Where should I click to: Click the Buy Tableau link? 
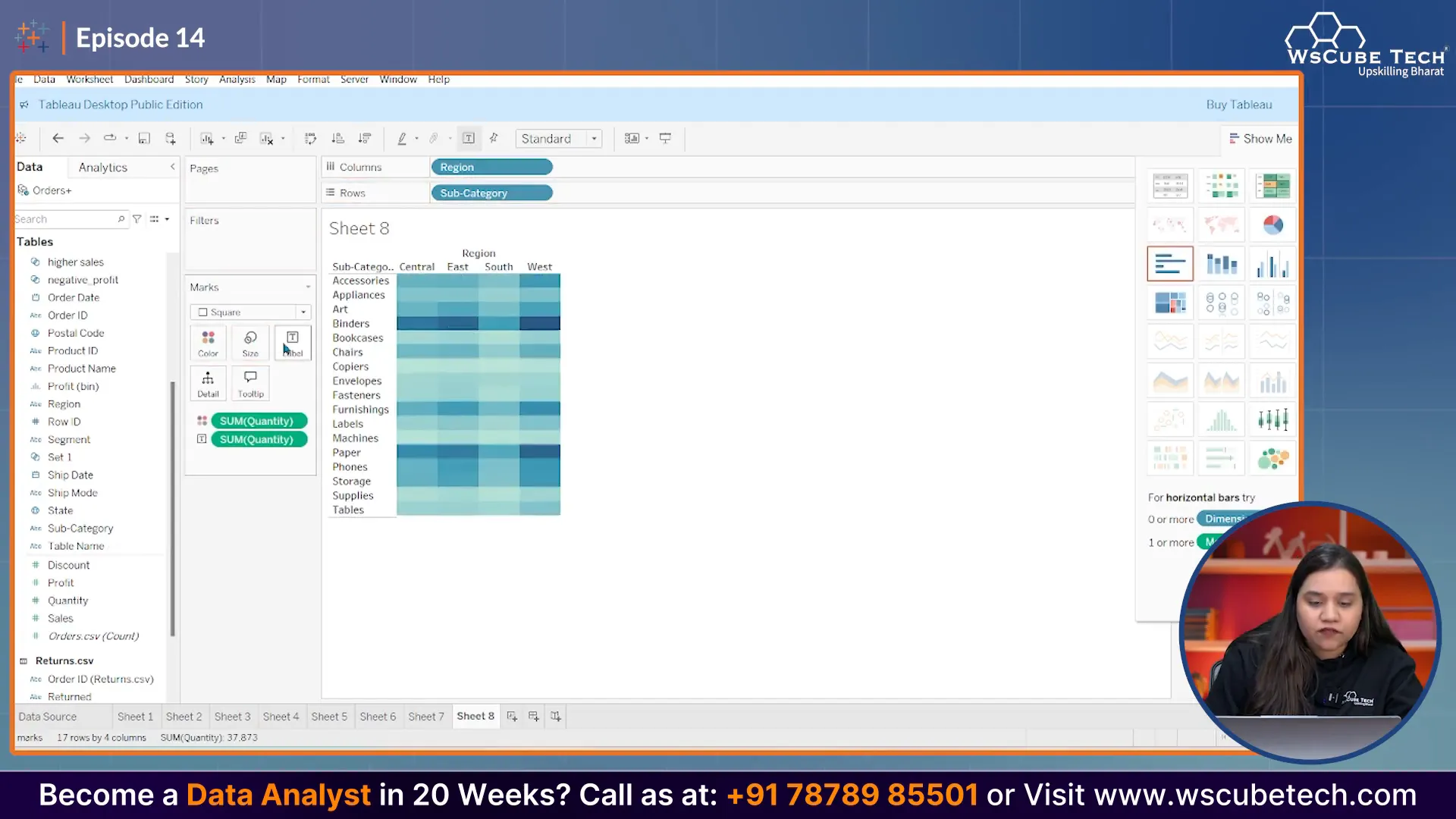1239,105
